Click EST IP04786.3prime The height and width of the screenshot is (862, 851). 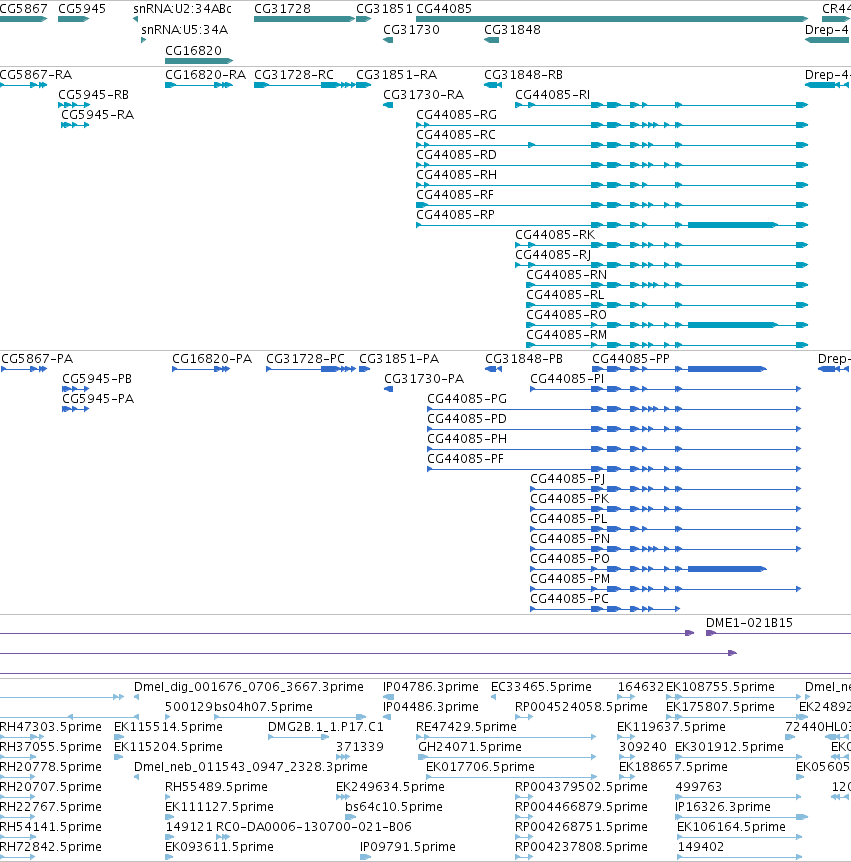[x=431, y=687]
